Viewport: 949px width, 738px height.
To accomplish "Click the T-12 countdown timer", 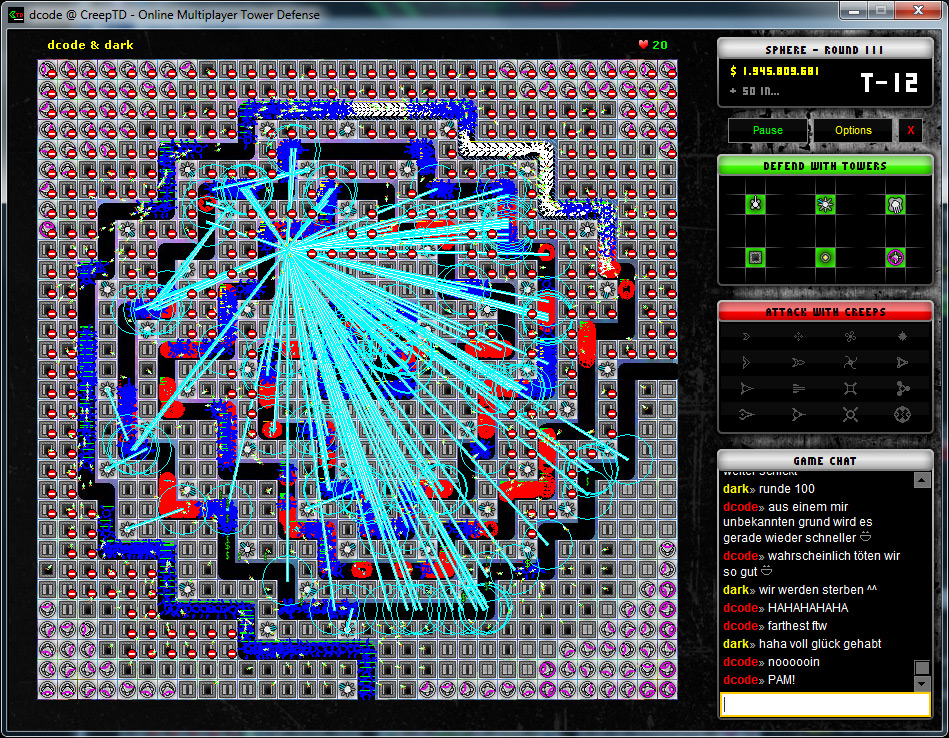I will click(x=889, y=82).
